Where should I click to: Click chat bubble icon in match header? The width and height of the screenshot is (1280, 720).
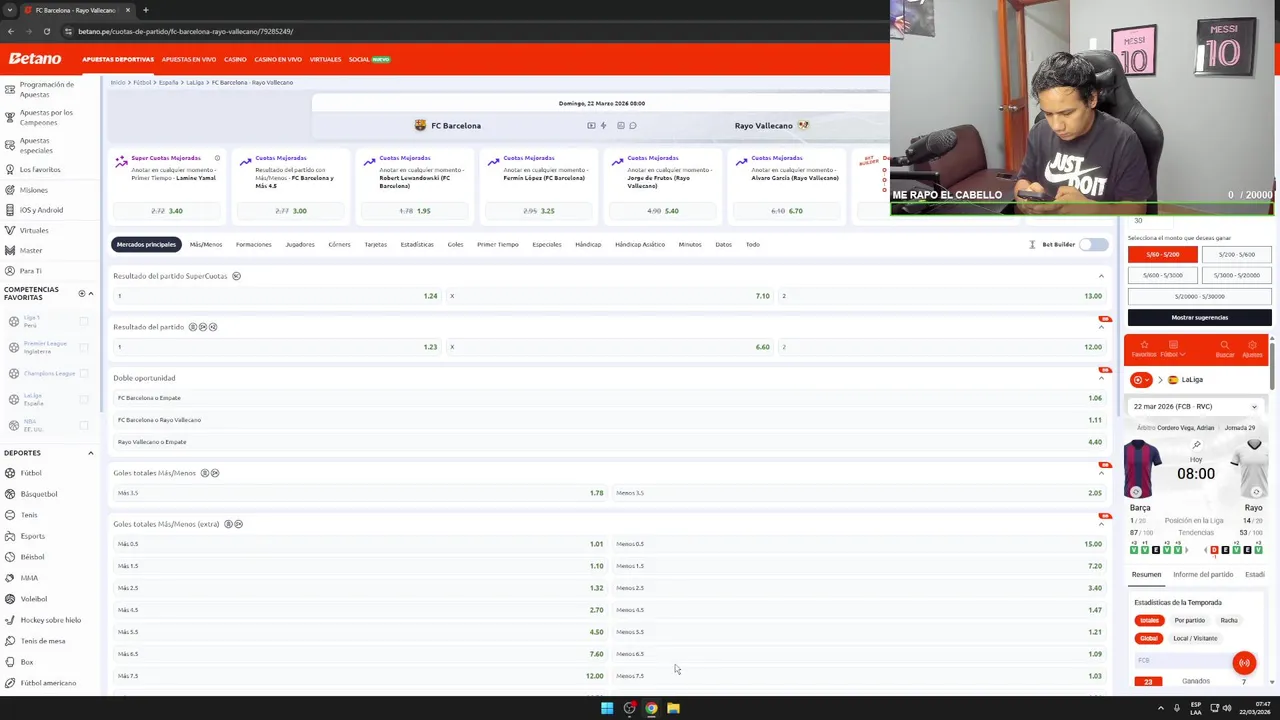click(x=633, y=126)
